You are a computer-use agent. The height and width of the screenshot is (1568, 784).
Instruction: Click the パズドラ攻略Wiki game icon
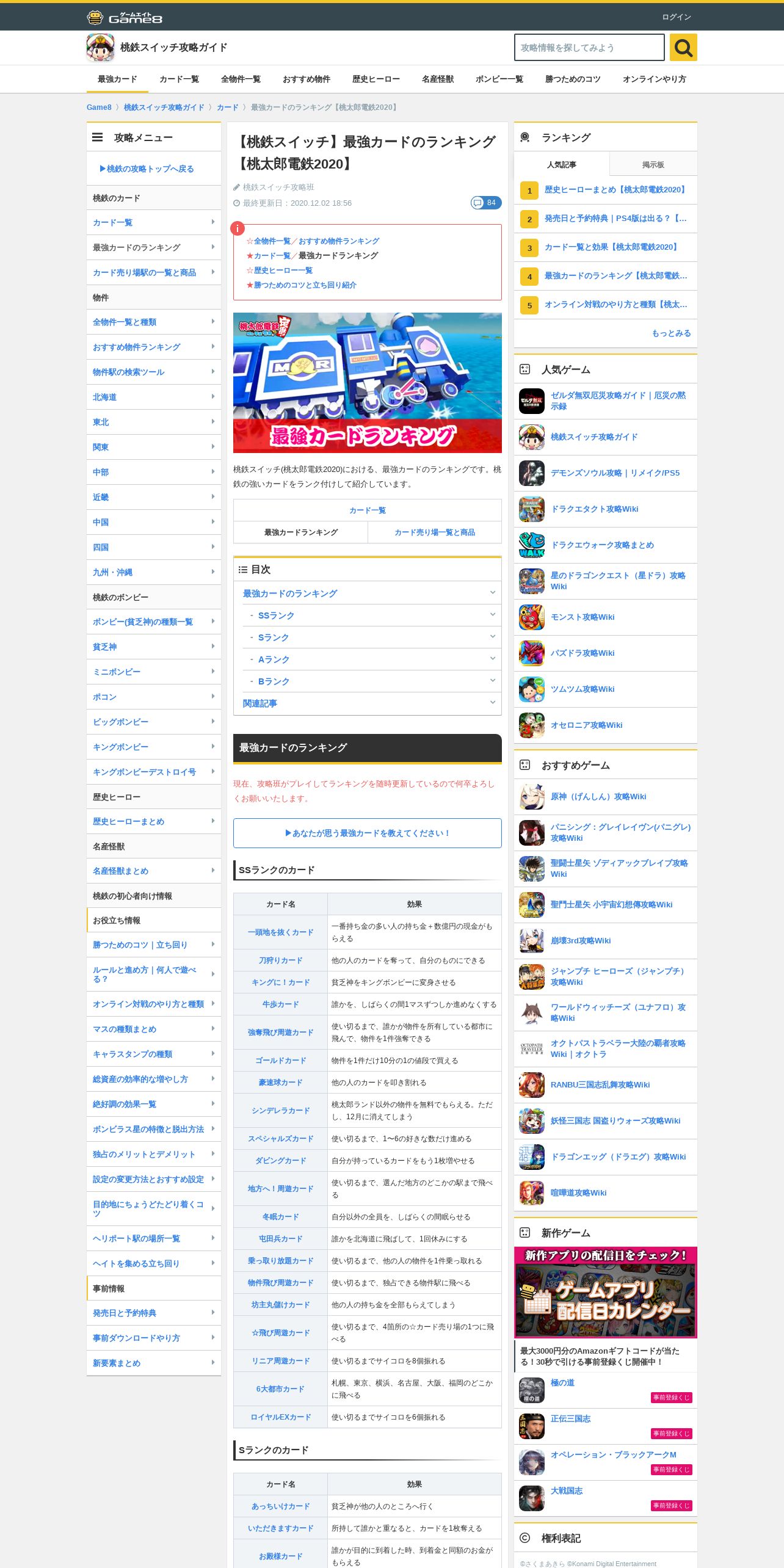(x=532, y=653)
